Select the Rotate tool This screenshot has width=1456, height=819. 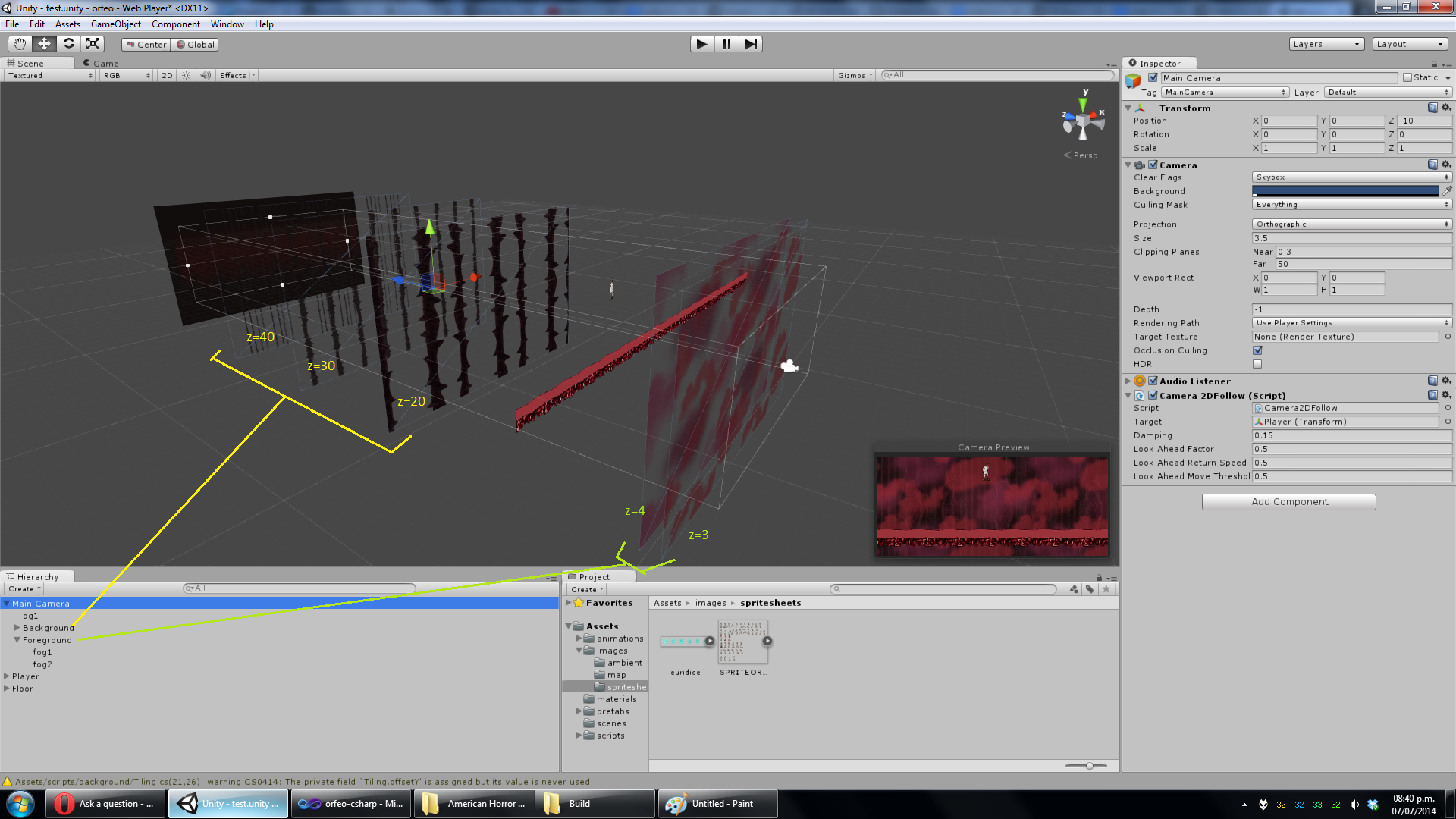point(68,44)
